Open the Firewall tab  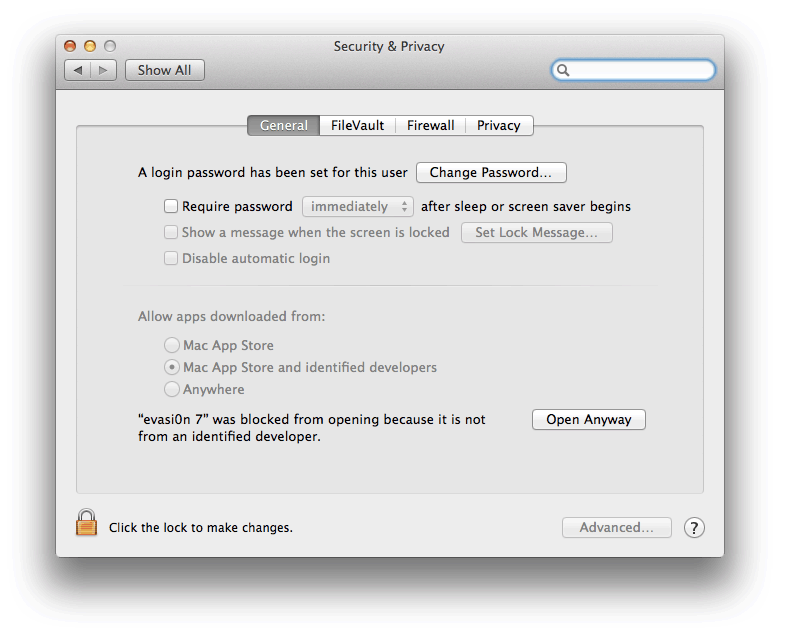[430, 125]
